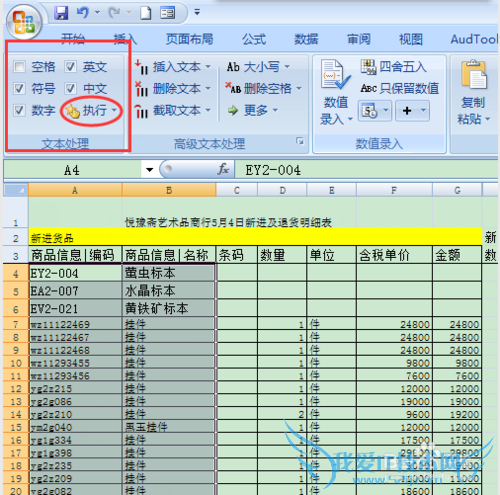Switch to the 开始 tab

pyautogui.click(x=73, y=39)
